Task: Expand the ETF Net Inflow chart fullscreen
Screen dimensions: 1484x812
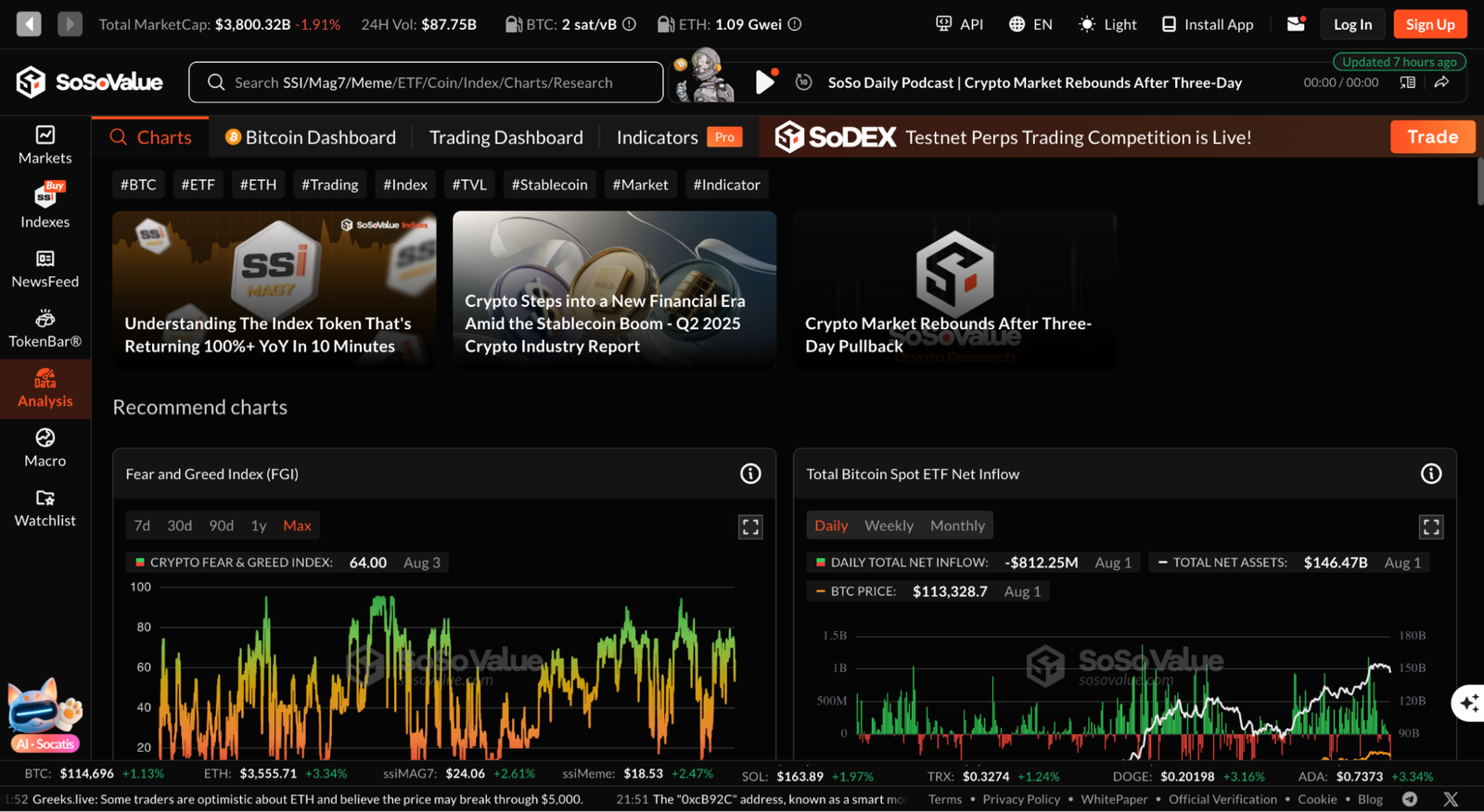Action: pos(1431,527)
